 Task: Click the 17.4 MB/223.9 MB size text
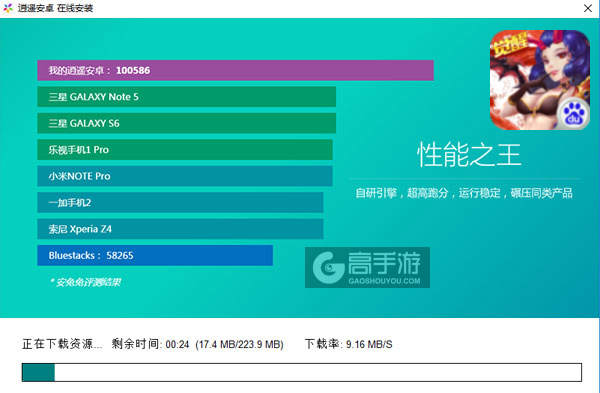pyautogui.click(x=239, y=344)
